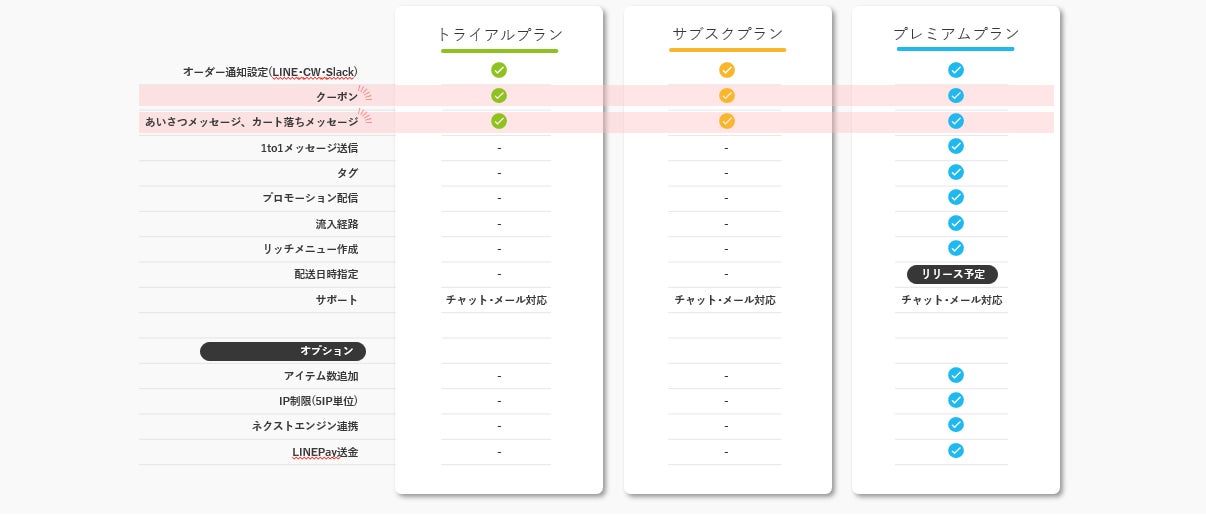
Task: Click the blue checkmark in Premium タグ row
Action: pyautogui.click(x=956, y=172)
